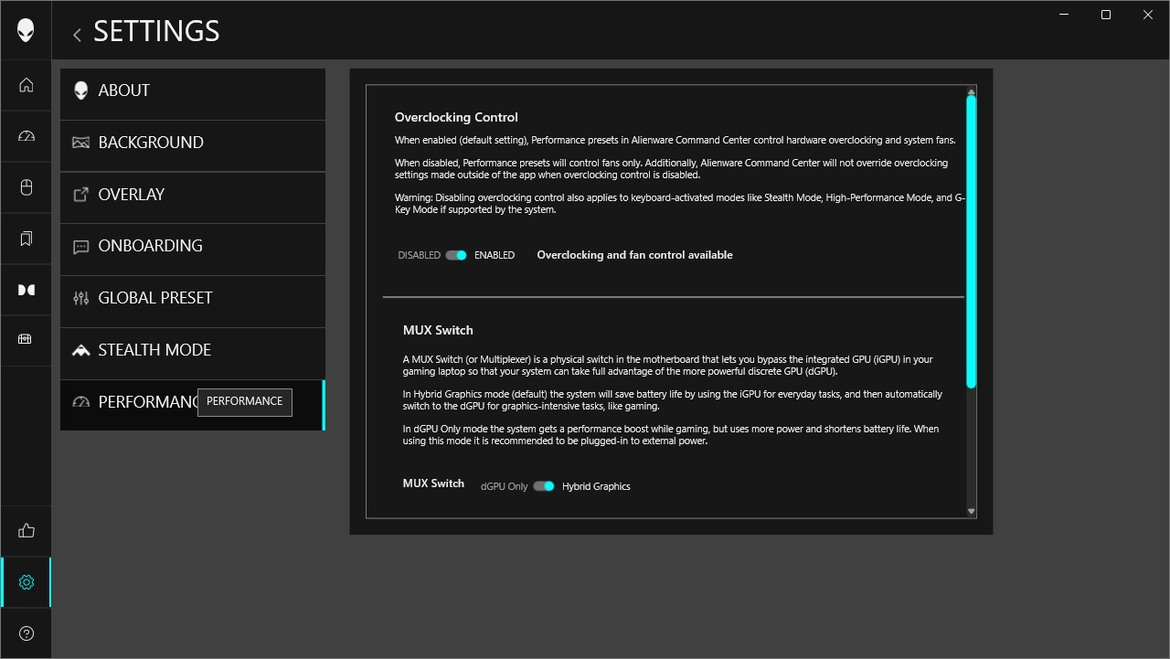Open the ABOUT settings section

[x=192, y=91]
